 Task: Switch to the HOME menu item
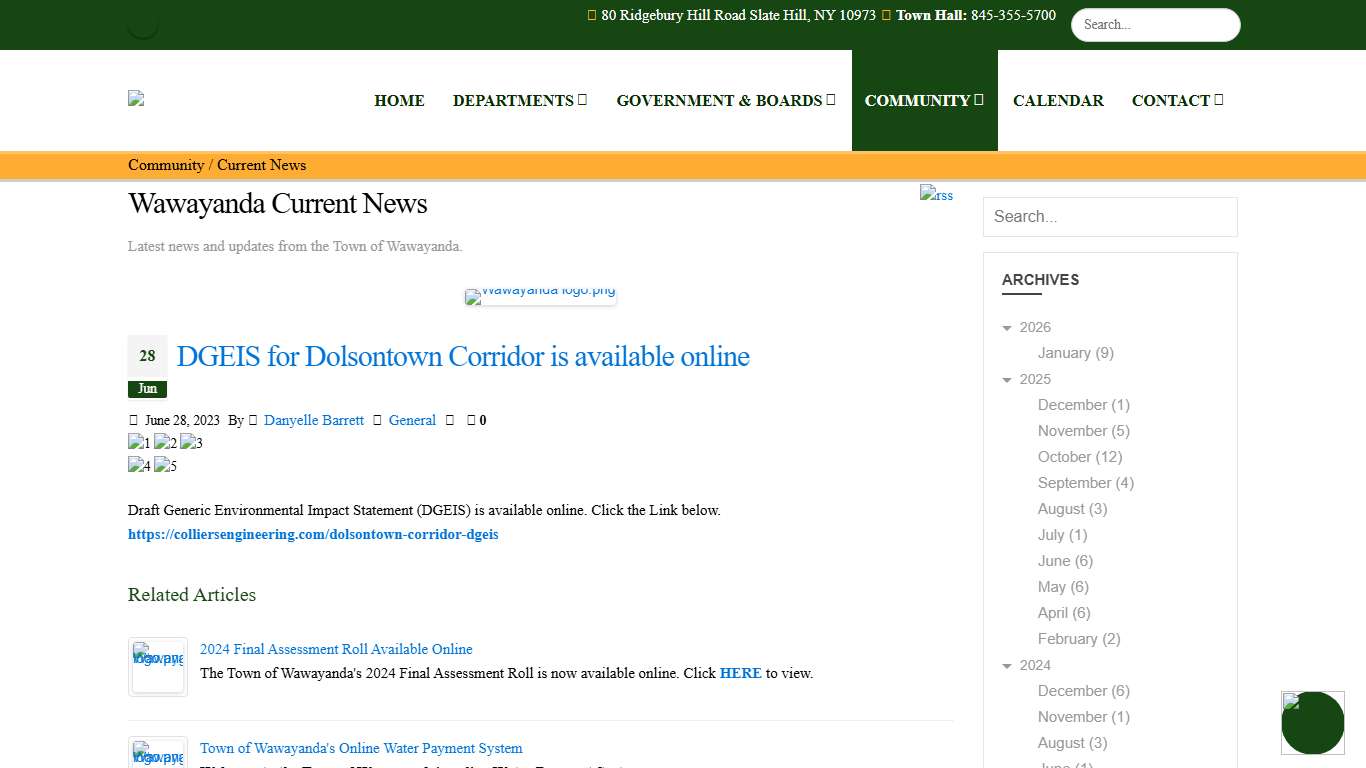(399, 100)
